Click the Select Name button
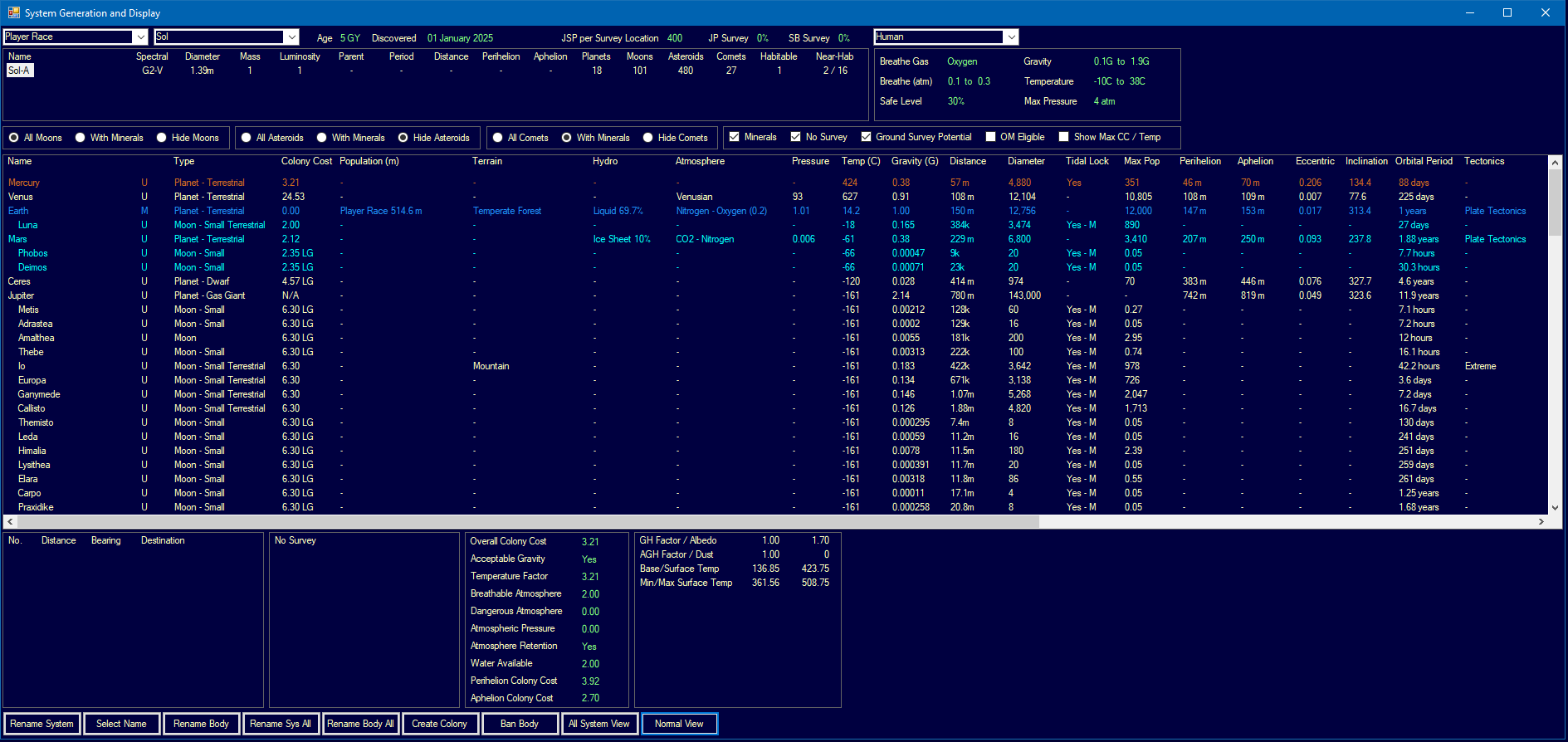This screenshot has width=1568, height=742. click(x=121, y=724)
